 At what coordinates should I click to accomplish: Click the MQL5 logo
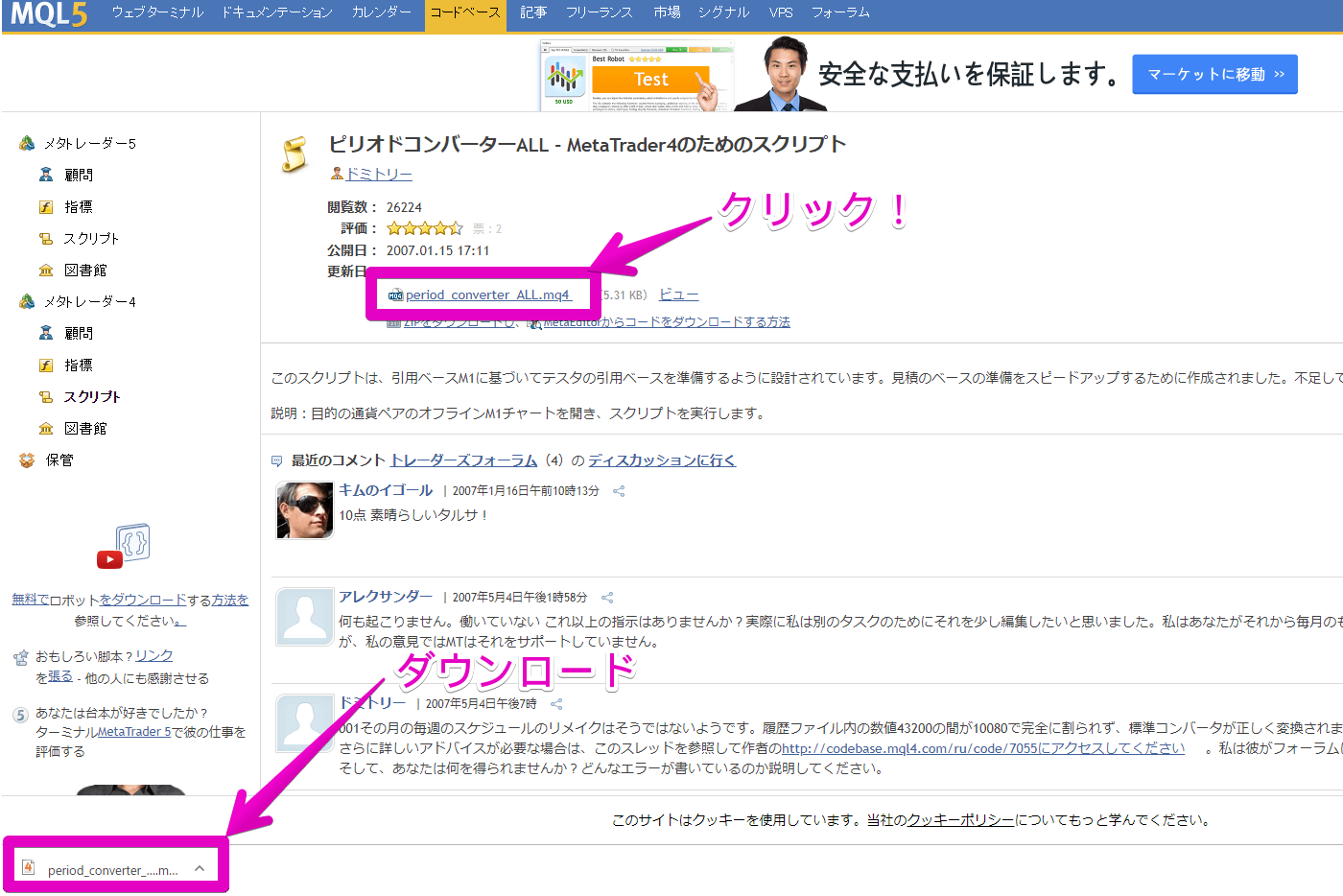pos(49,13)
